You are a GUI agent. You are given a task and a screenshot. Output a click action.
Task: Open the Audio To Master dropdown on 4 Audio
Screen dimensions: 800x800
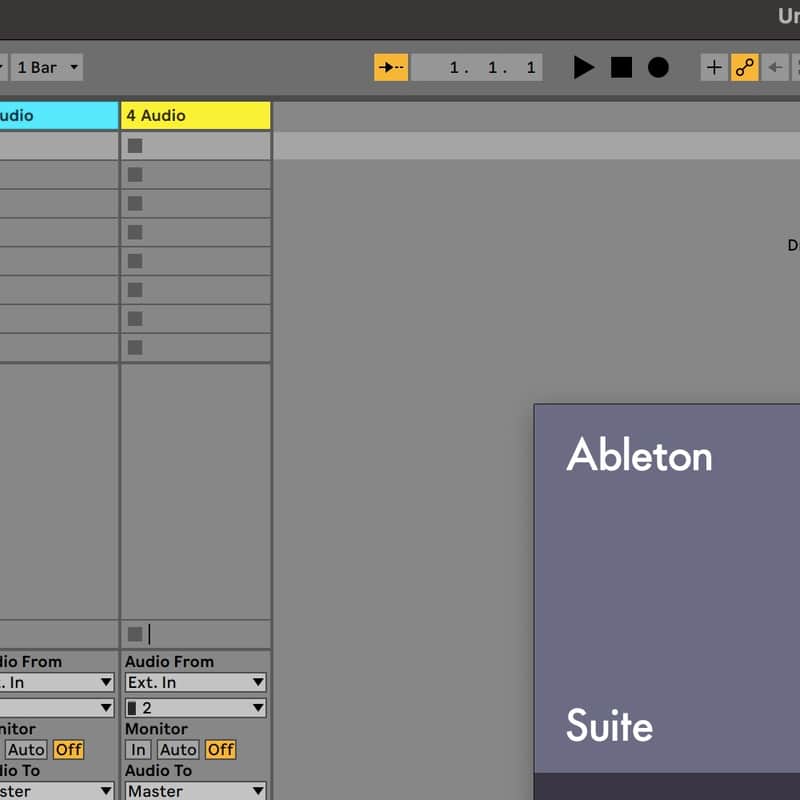pos(194,790)
